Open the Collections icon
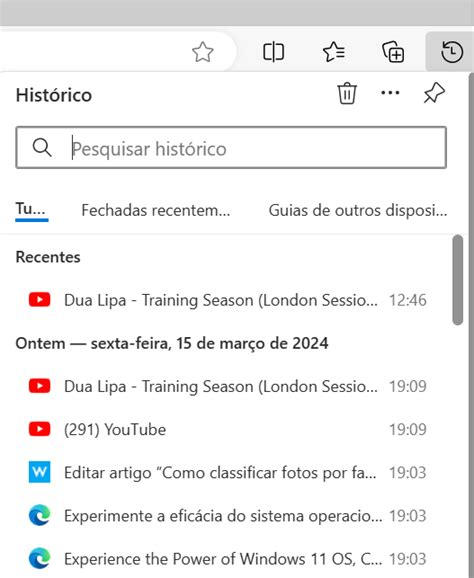474x578 pixels. pos(393,52)
